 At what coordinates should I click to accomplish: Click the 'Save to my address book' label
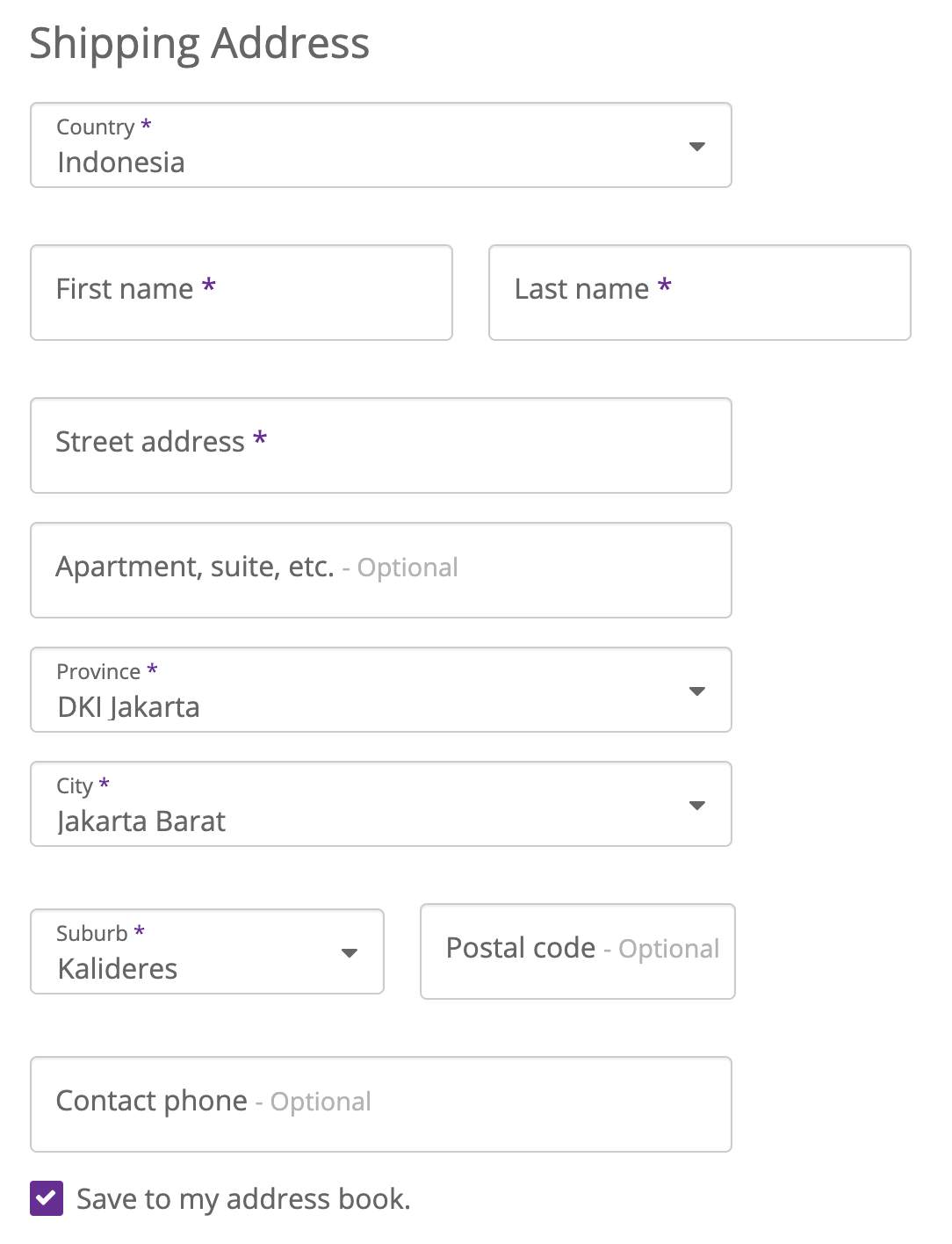[x=243, y=1199]
